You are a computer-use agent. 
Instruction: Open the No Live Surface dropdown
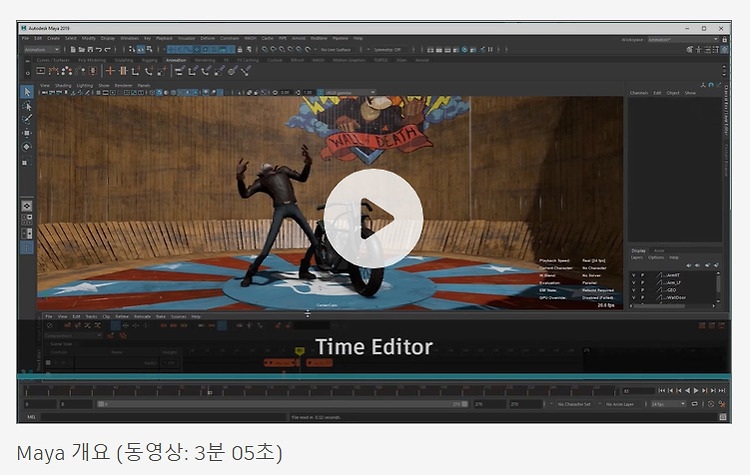(336, 49)
